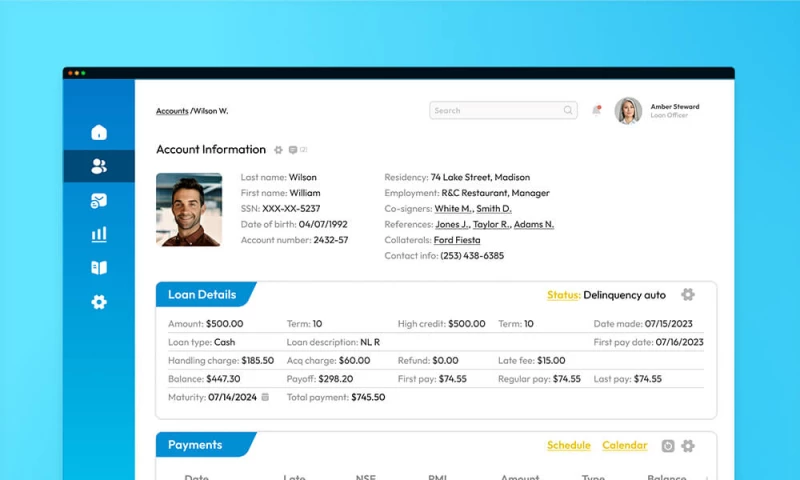Viewport: 800px width, 480px height.
Task: Click account number 2432-57
Action: click(x=331, y=240)
